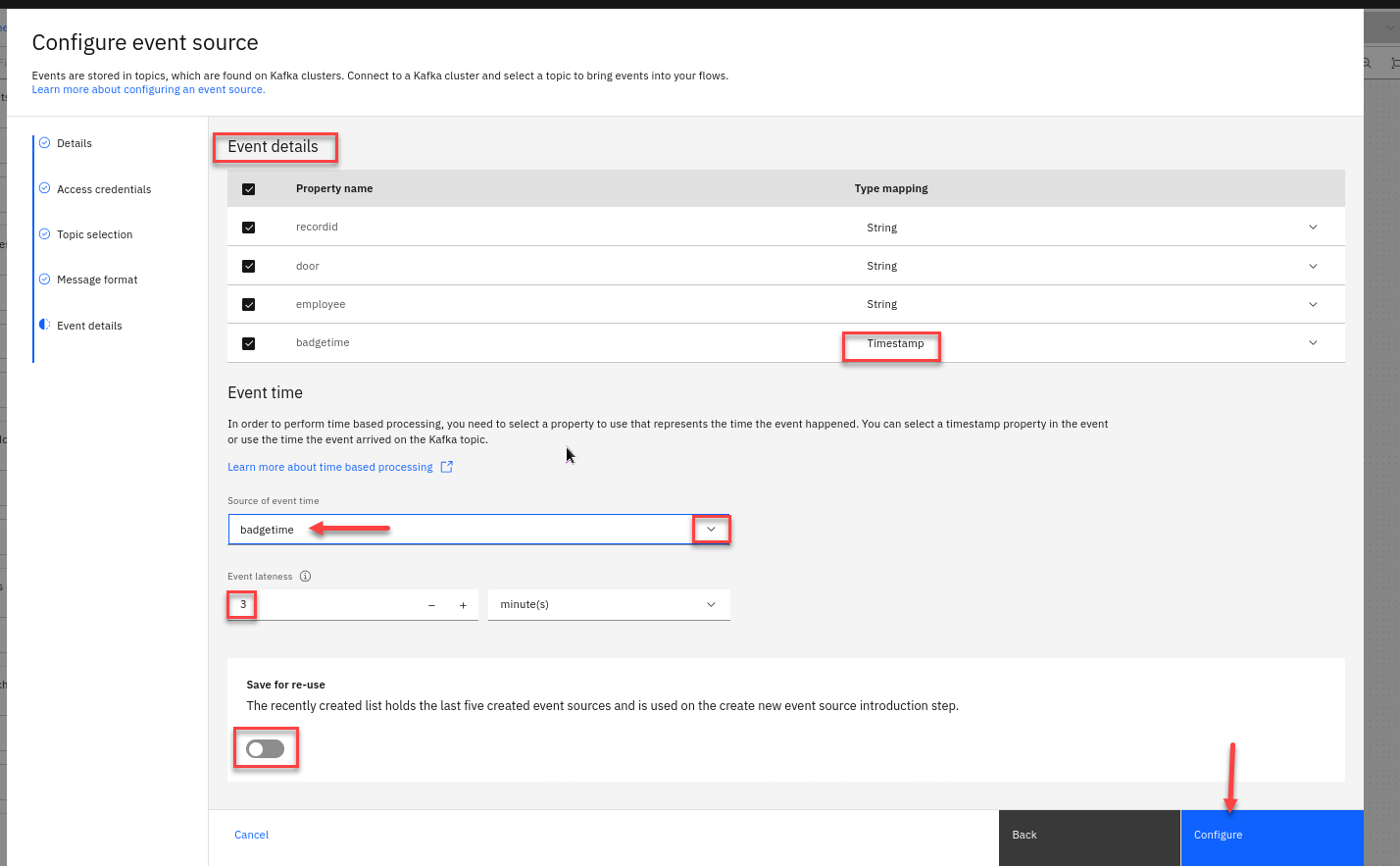Click the Details step checkmark icon
Viewport: 1400px width, 866px height.
[44, 143]
